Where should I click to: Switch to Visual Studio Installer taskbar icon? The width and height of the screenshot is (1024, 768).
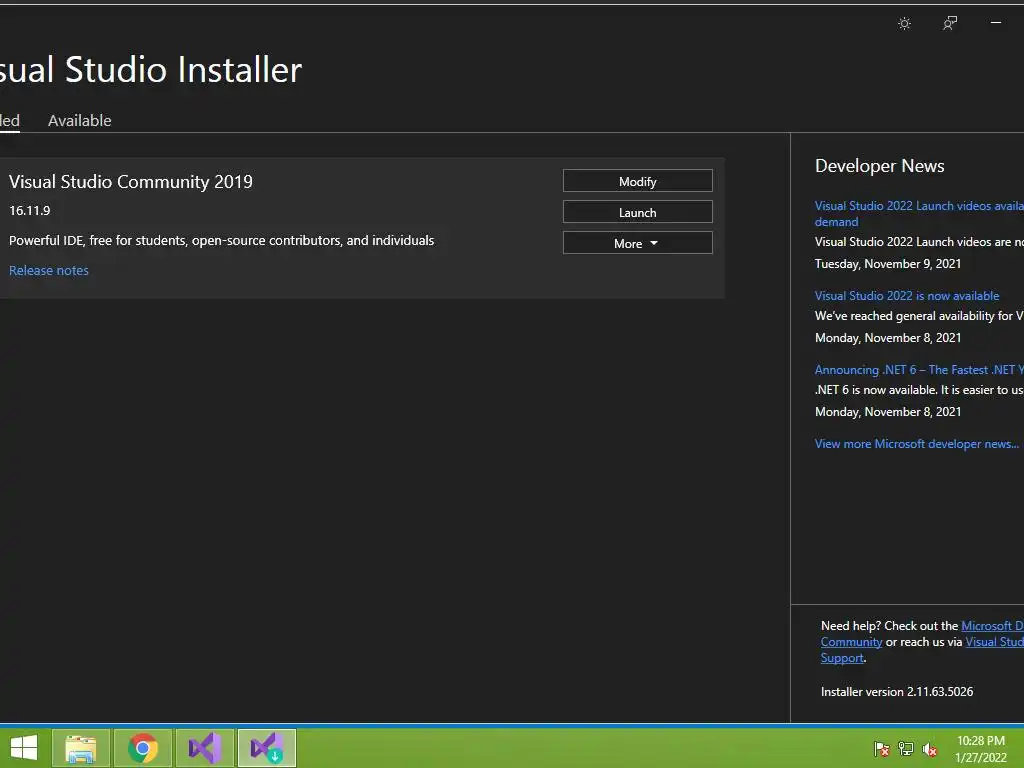pos(267,748)
